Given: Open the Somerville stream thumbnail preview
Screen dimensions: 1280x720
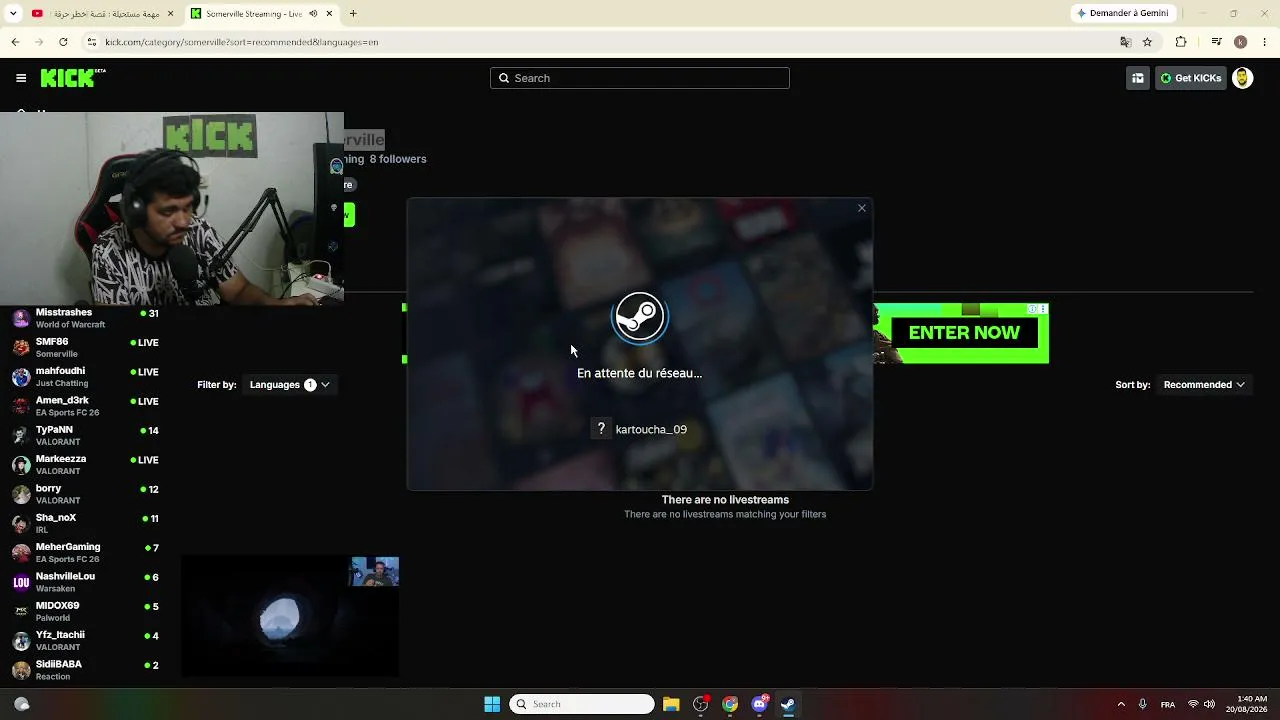Looking at the screenshot, I should click(x=290, y=617).
